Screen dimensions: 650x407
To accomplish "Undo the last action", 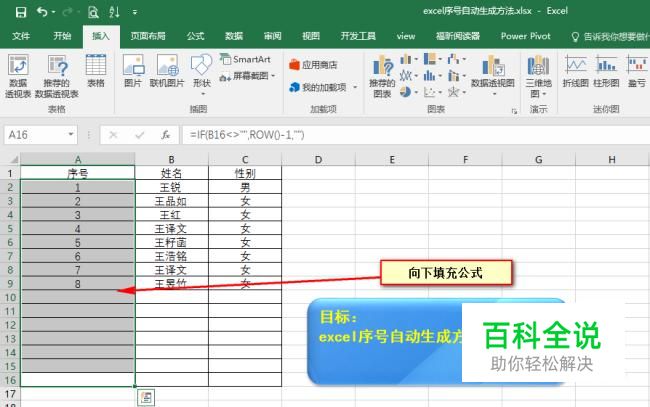I will [42, 12].
